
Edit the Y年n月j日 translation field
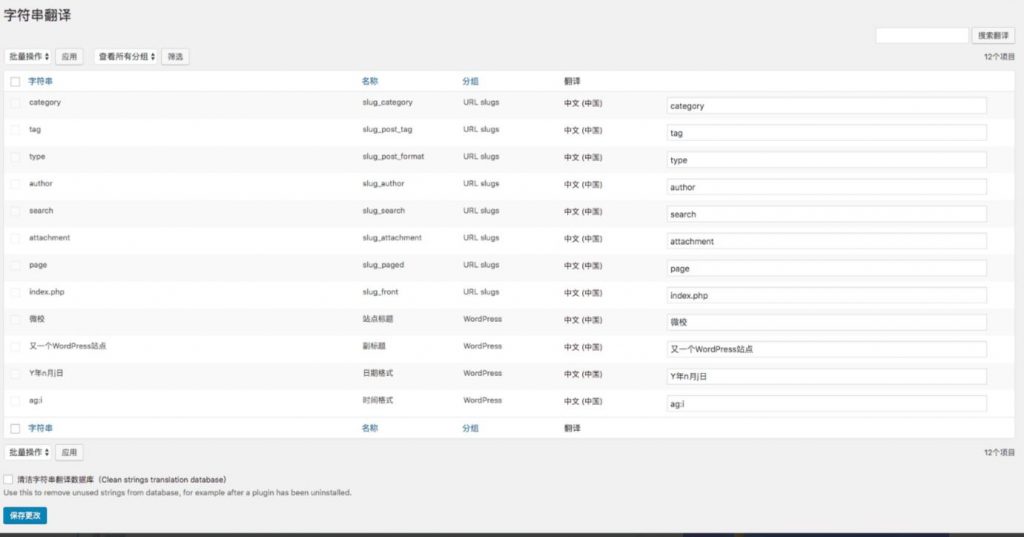(x=826, y=376)
